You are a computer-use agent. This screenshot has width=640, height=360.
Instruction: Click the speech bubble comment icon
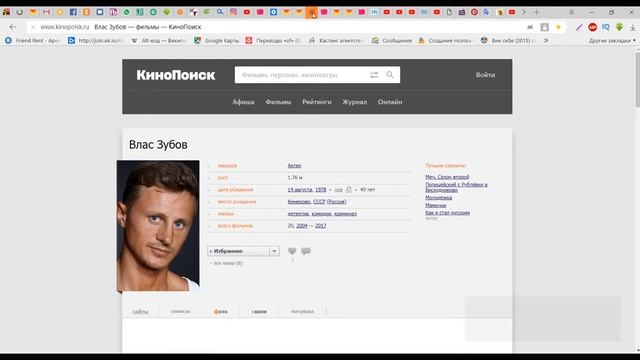(x=306, y=251)
